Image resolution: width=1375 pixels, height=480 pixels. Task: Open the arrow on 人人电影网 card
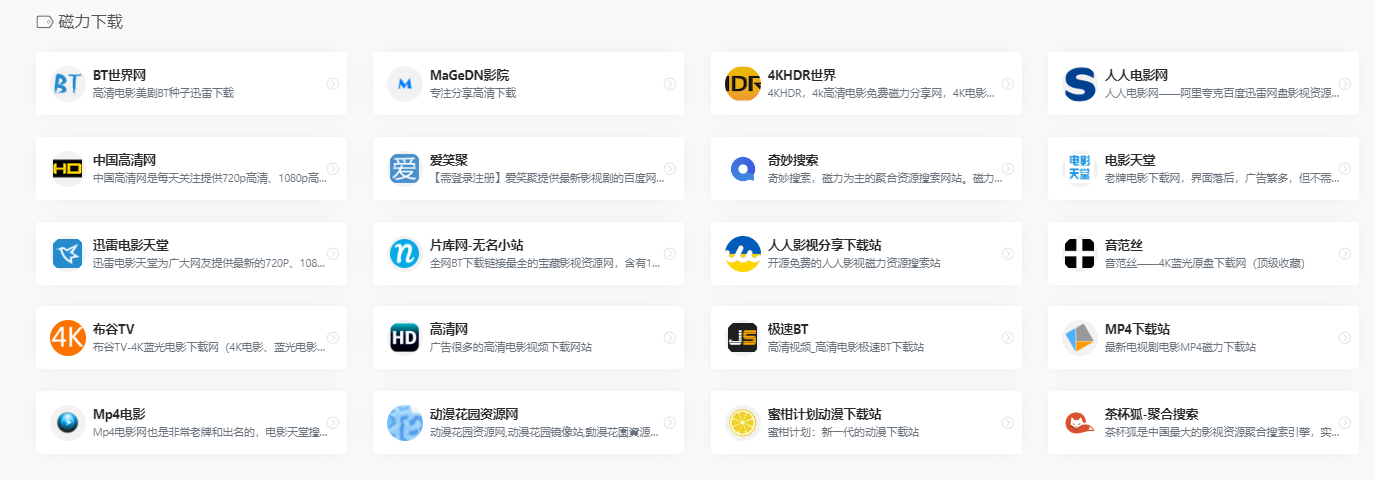(1345, 84)
